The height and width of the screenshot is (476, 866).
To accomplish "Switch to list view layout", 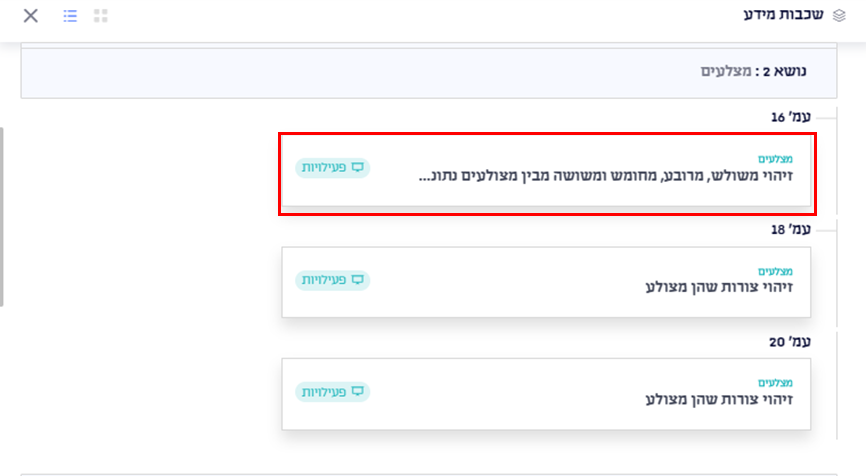I will pyautogui.click(x=70, y=16).
